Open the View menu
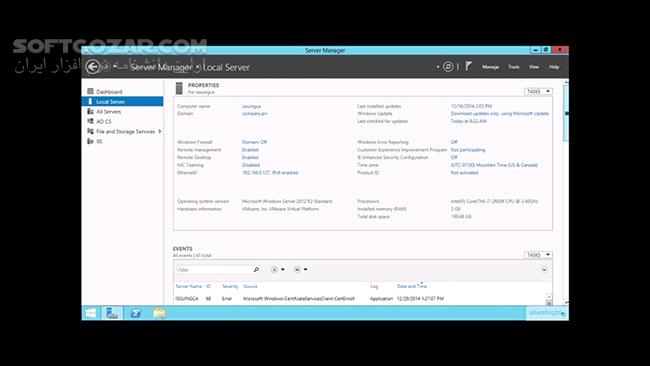The image size is (650, 366). (534, 67)
